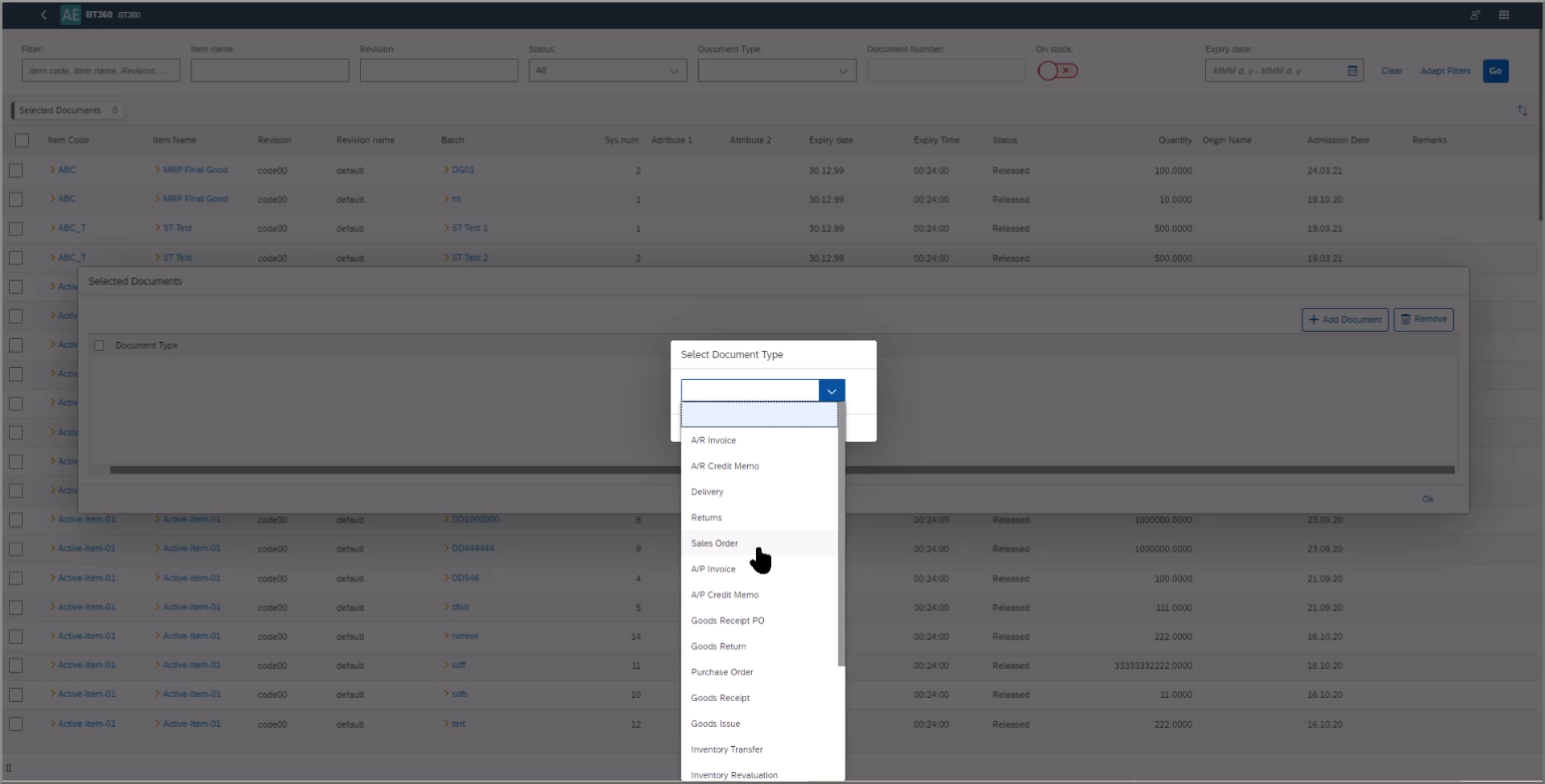
Task: Click the back arrow in header
Action: click(43, 14)
